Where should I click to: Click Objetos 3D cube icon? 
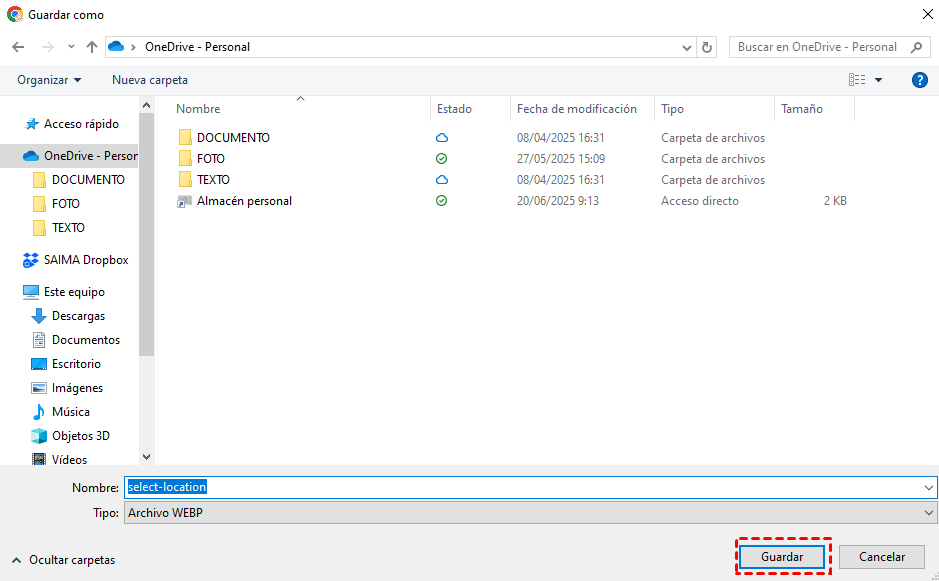39,435
